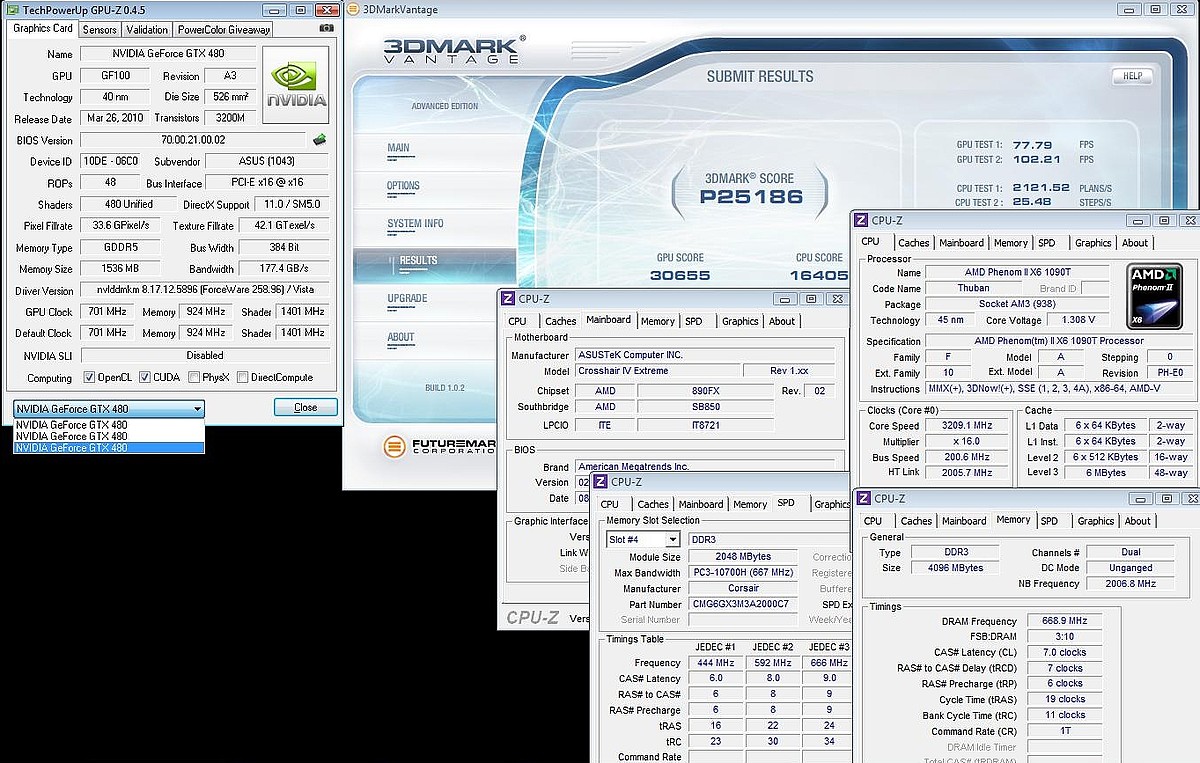Image resolution: width=1200 pixels, height=763 pixels.
Task: Click the 3DMark score P25186
Action: (751, 196)
